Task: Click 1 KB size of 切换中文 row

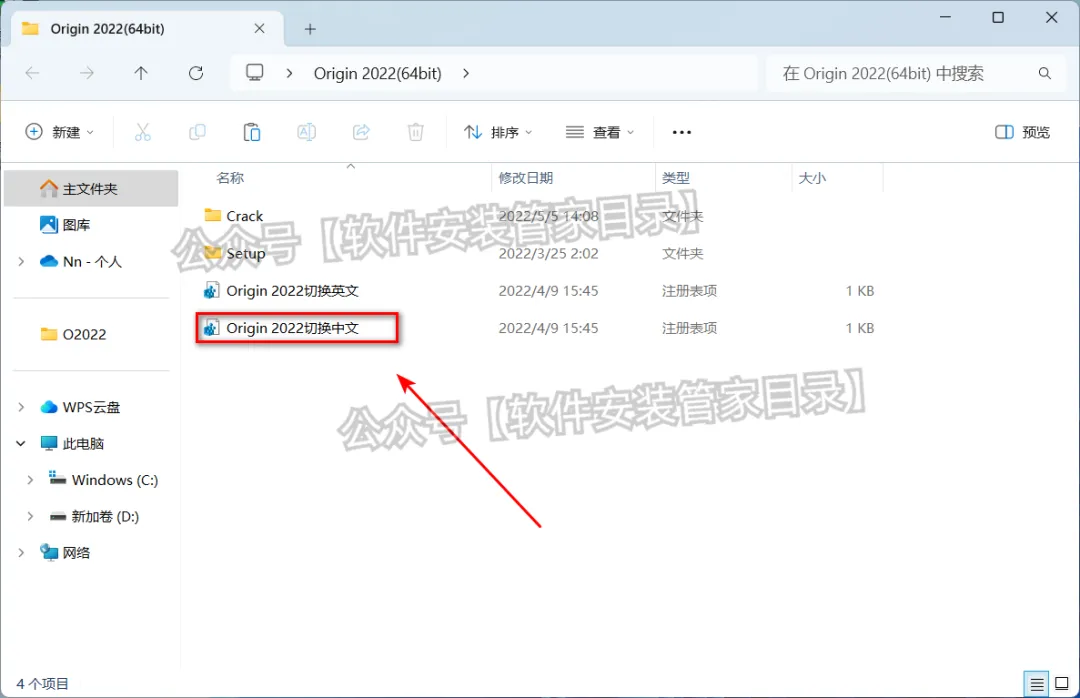Action: point(860,328)
